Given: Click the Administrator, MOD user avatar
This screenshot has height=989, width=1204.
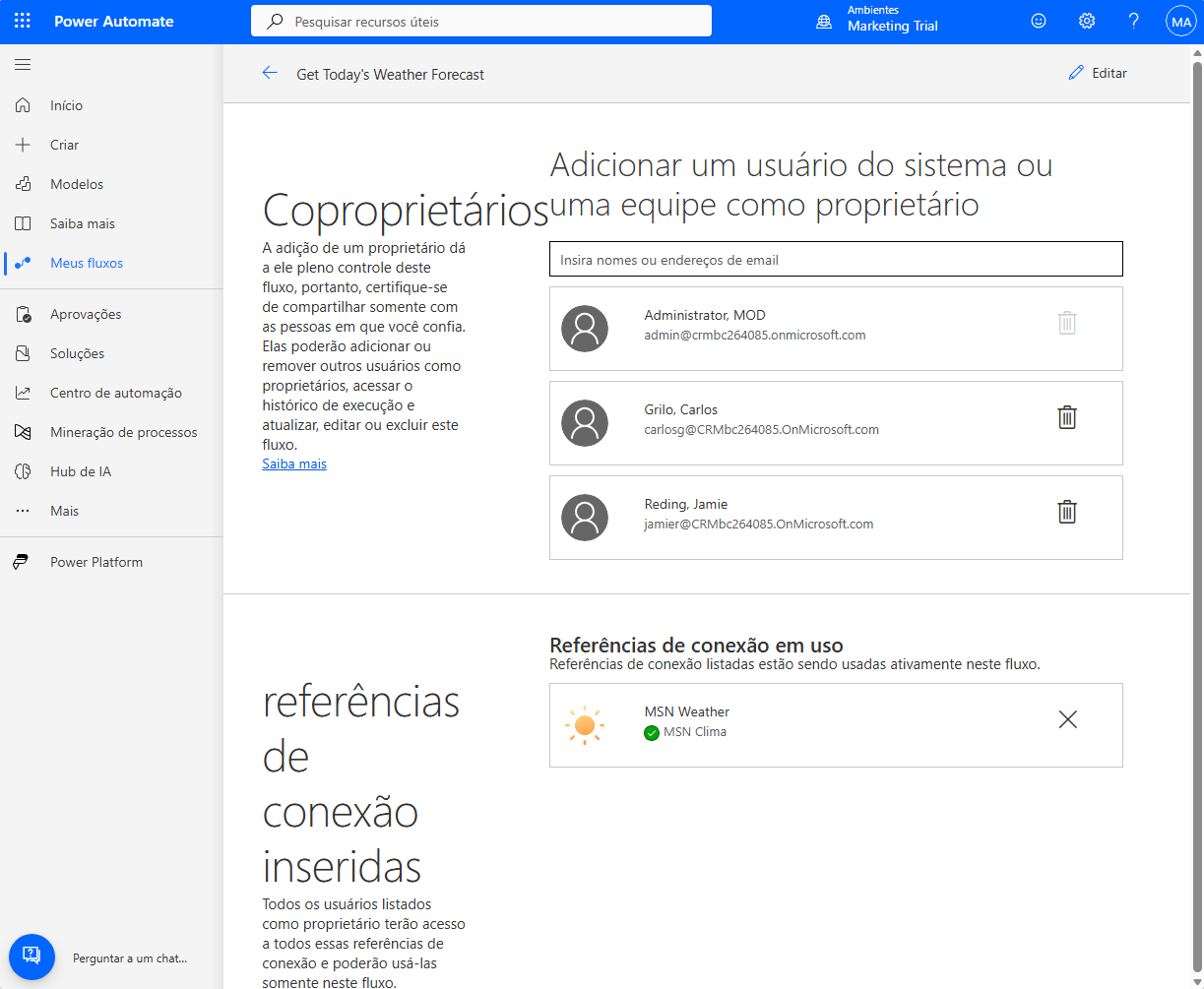Looking at the screenshot, I should click(585, 329).
